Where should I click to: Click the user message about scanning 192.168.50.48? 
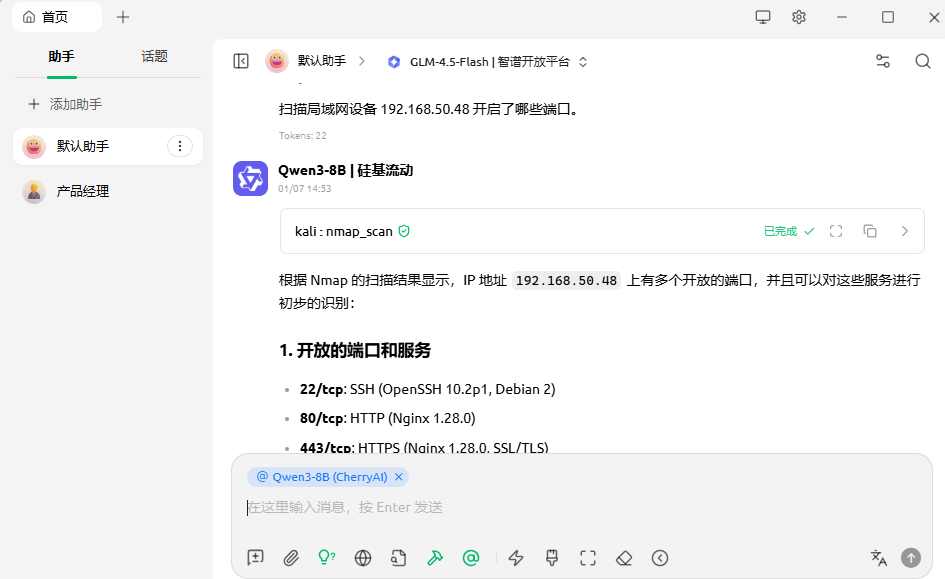coord(430,109)
